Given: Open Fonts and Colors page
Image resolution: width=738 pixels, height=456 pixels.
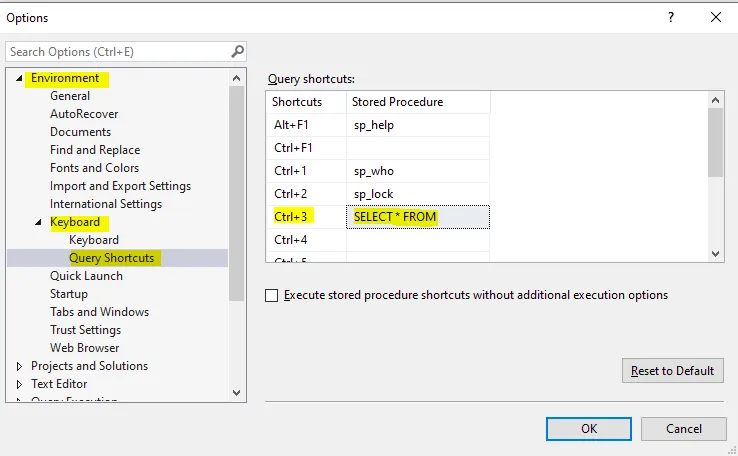Looking at the screenshot, I should click(95, 168).
